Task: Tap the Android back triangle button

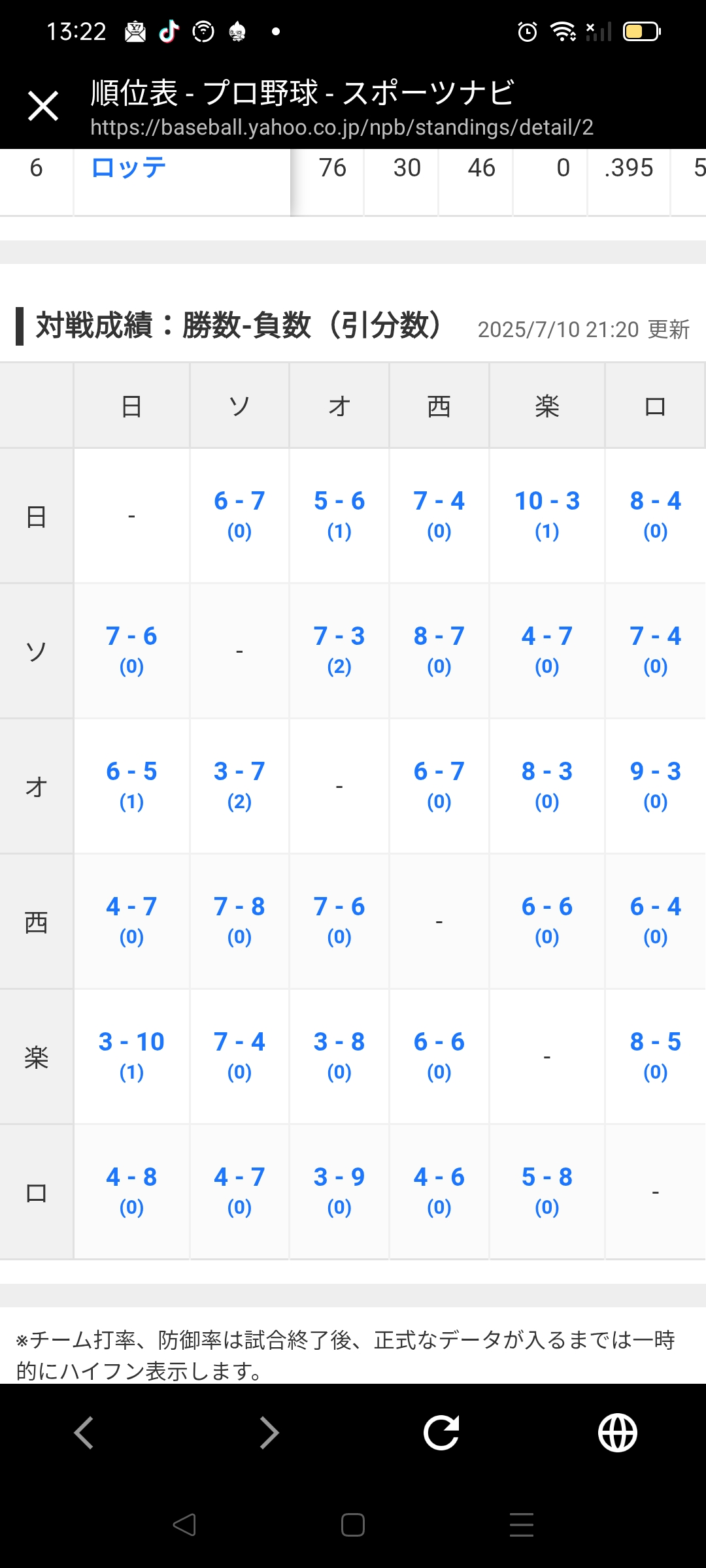Action: click(184, 1525)
